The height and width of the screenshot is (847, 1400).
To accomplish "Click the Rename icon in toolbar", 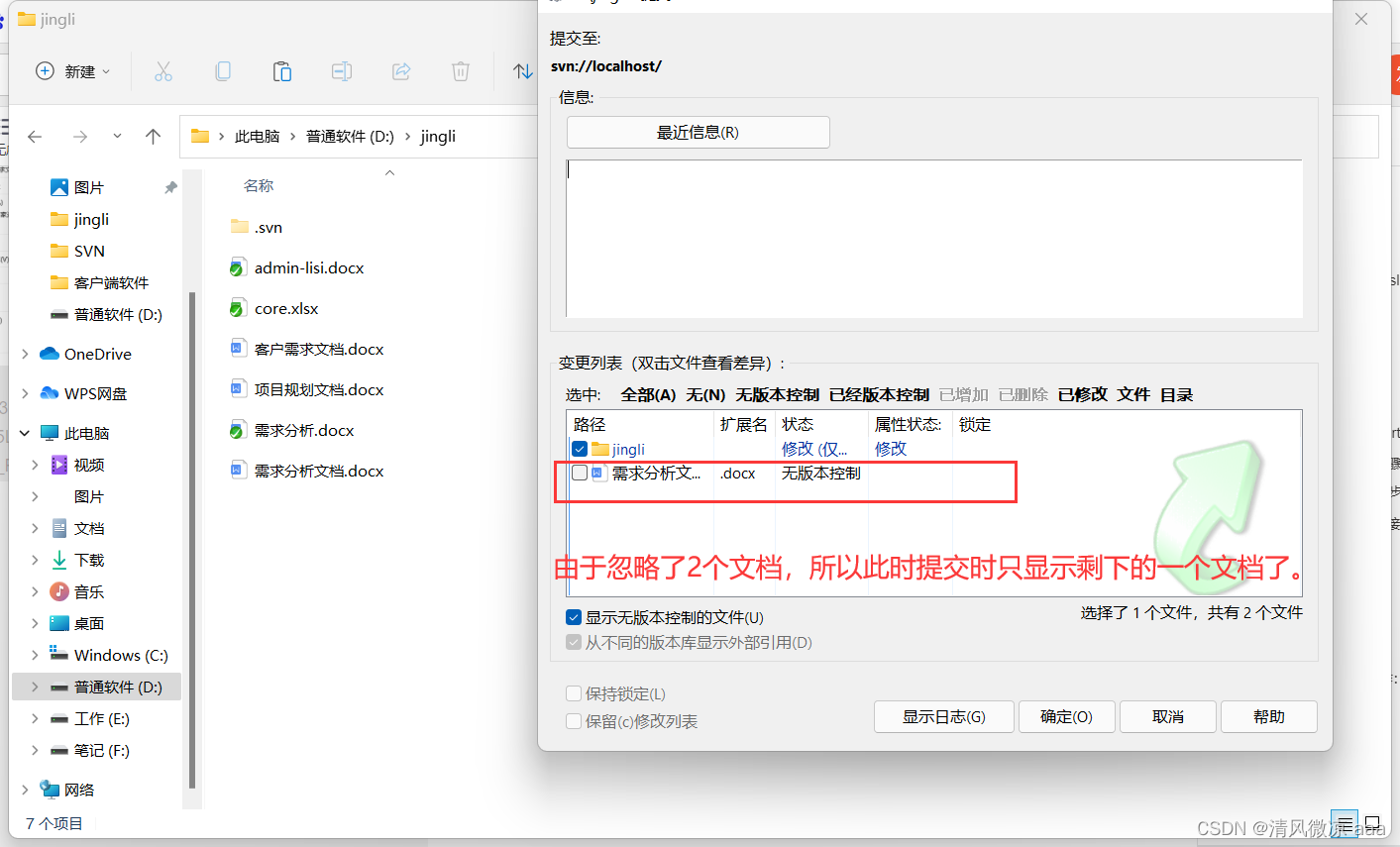I will pos(342,71).
